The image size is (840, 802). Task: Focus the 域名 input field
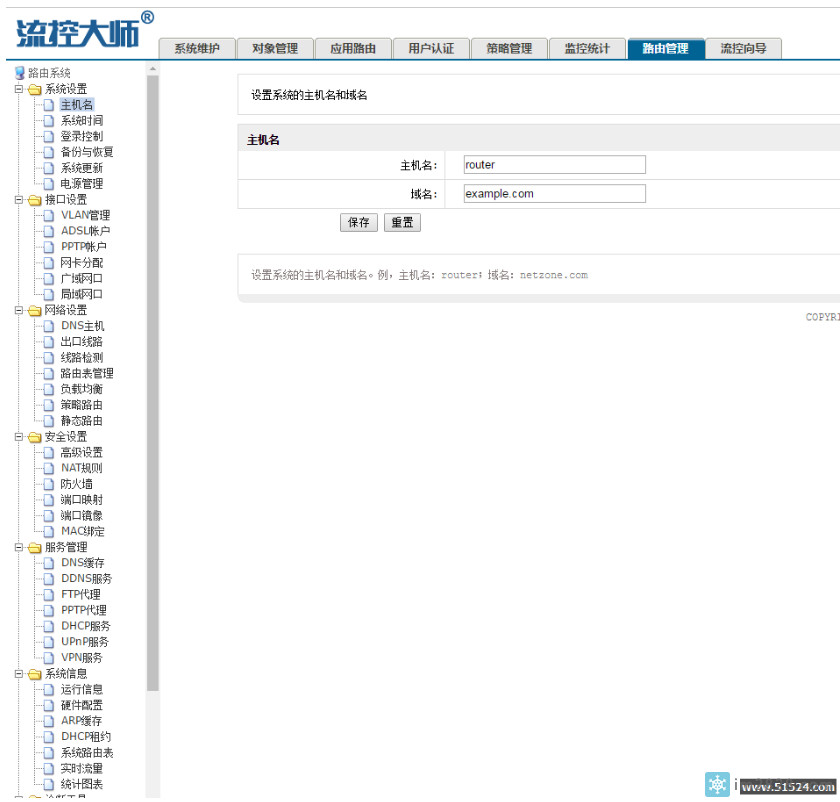(x=554, y=194)
